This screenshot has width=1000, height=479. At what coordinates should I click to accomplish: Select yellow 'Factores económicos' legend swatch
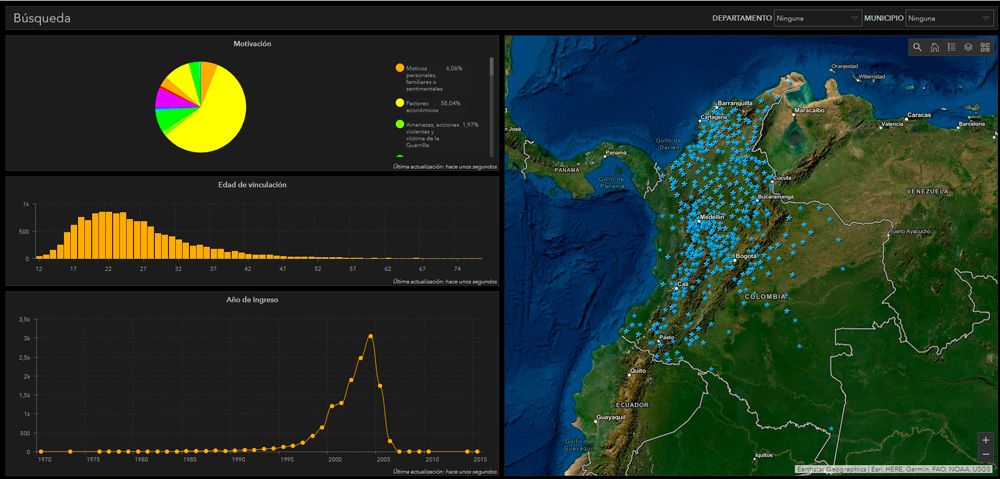(400, 103)
